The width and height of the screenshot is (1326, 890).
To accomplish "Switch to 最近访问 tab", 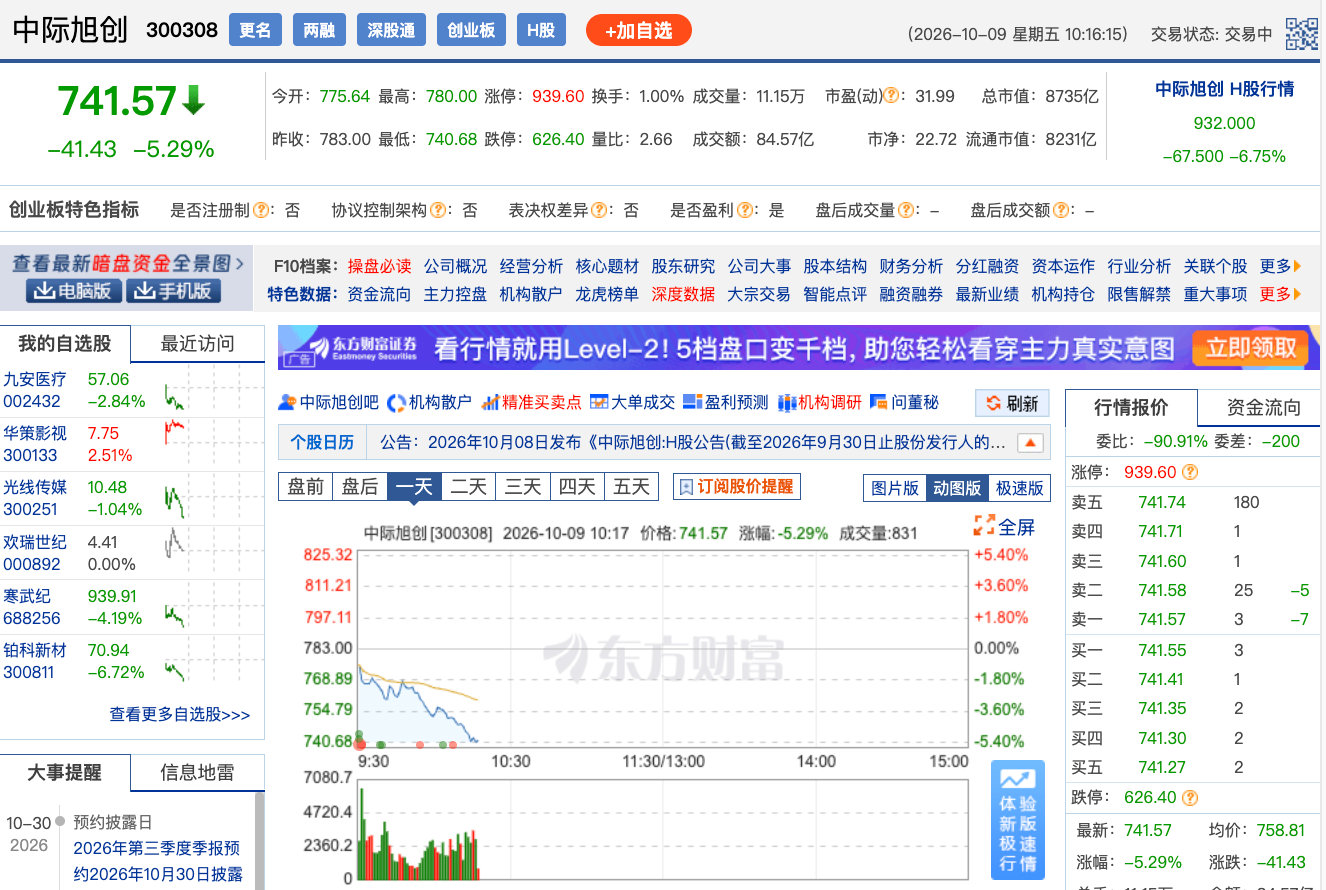I will (198, 344).
